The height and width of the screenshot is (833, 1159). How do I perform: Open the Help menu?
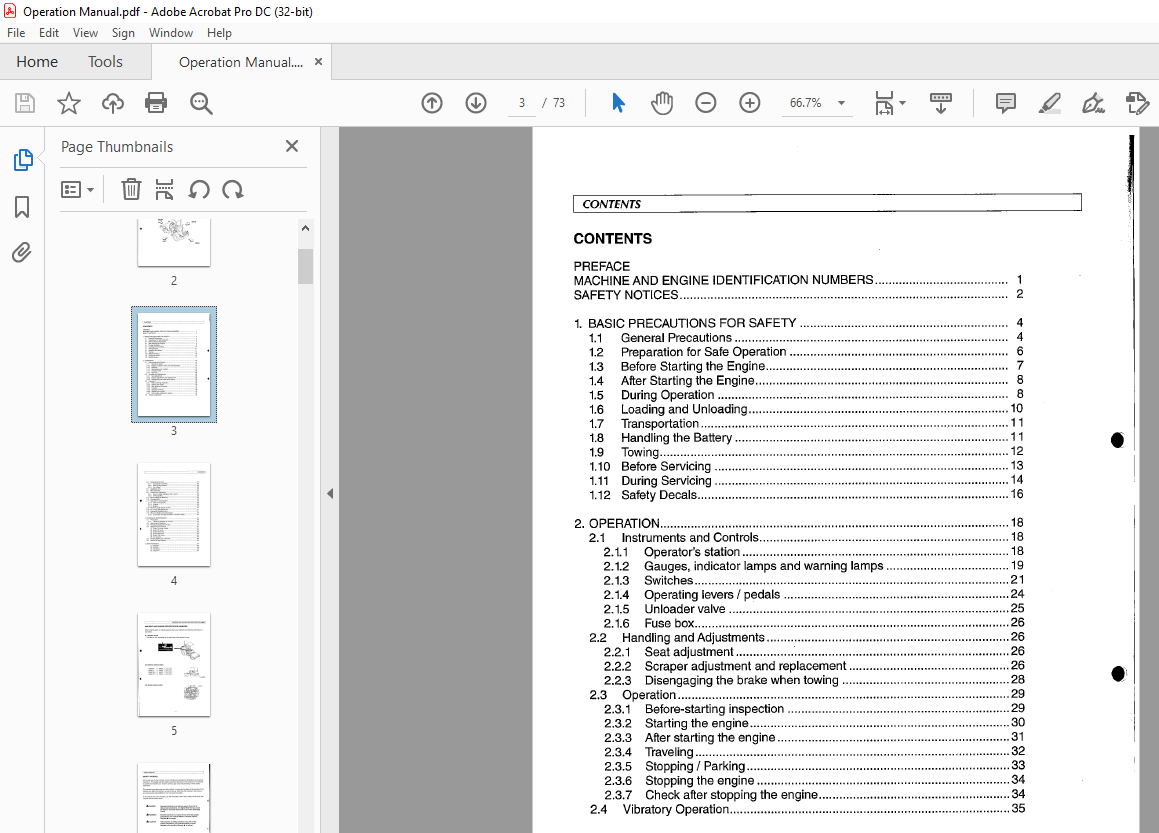[x=219, y=33]
